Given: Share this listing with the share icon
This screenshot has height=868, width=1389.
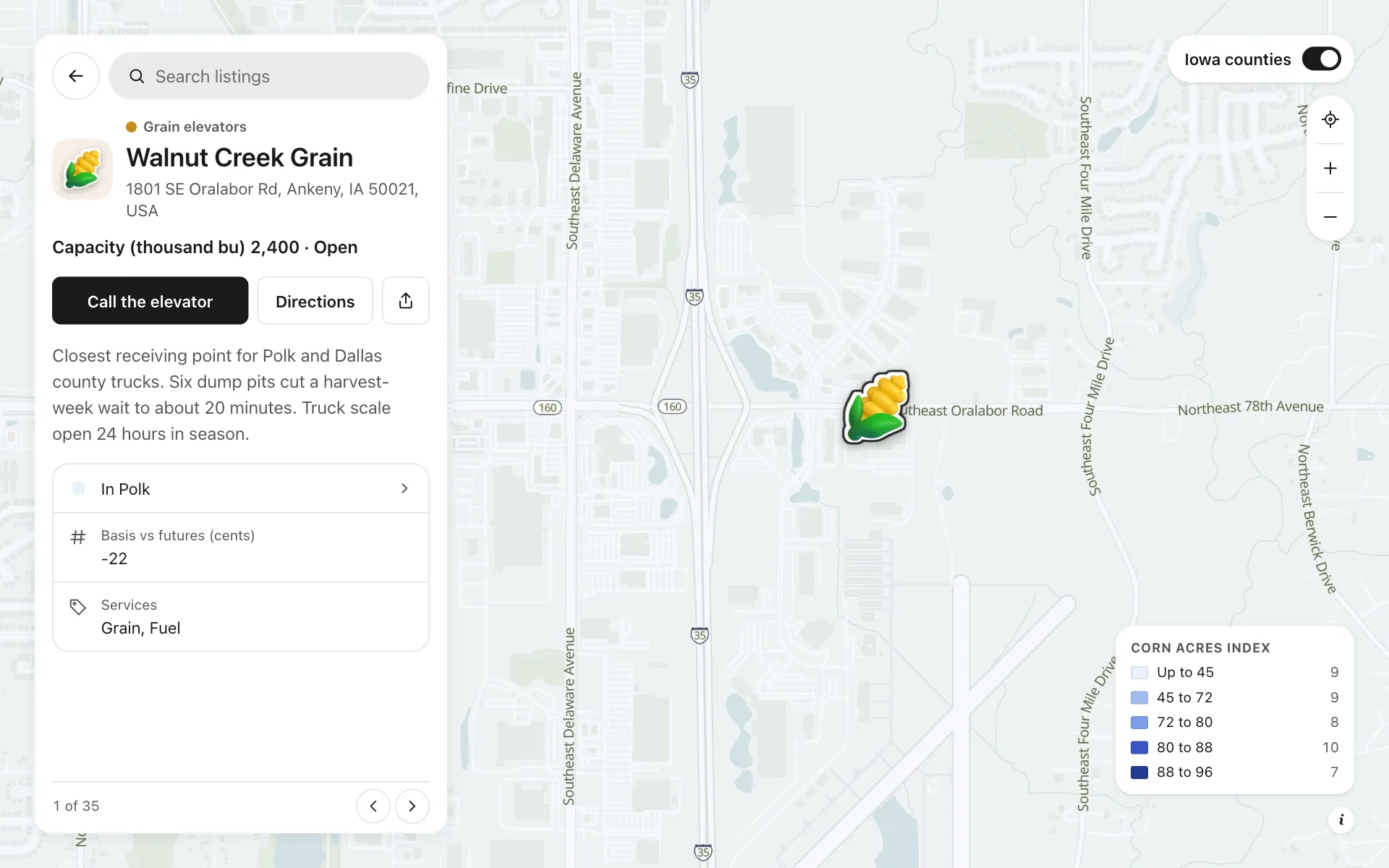Looking at the screenshot, I should click(x=405, y=301).
